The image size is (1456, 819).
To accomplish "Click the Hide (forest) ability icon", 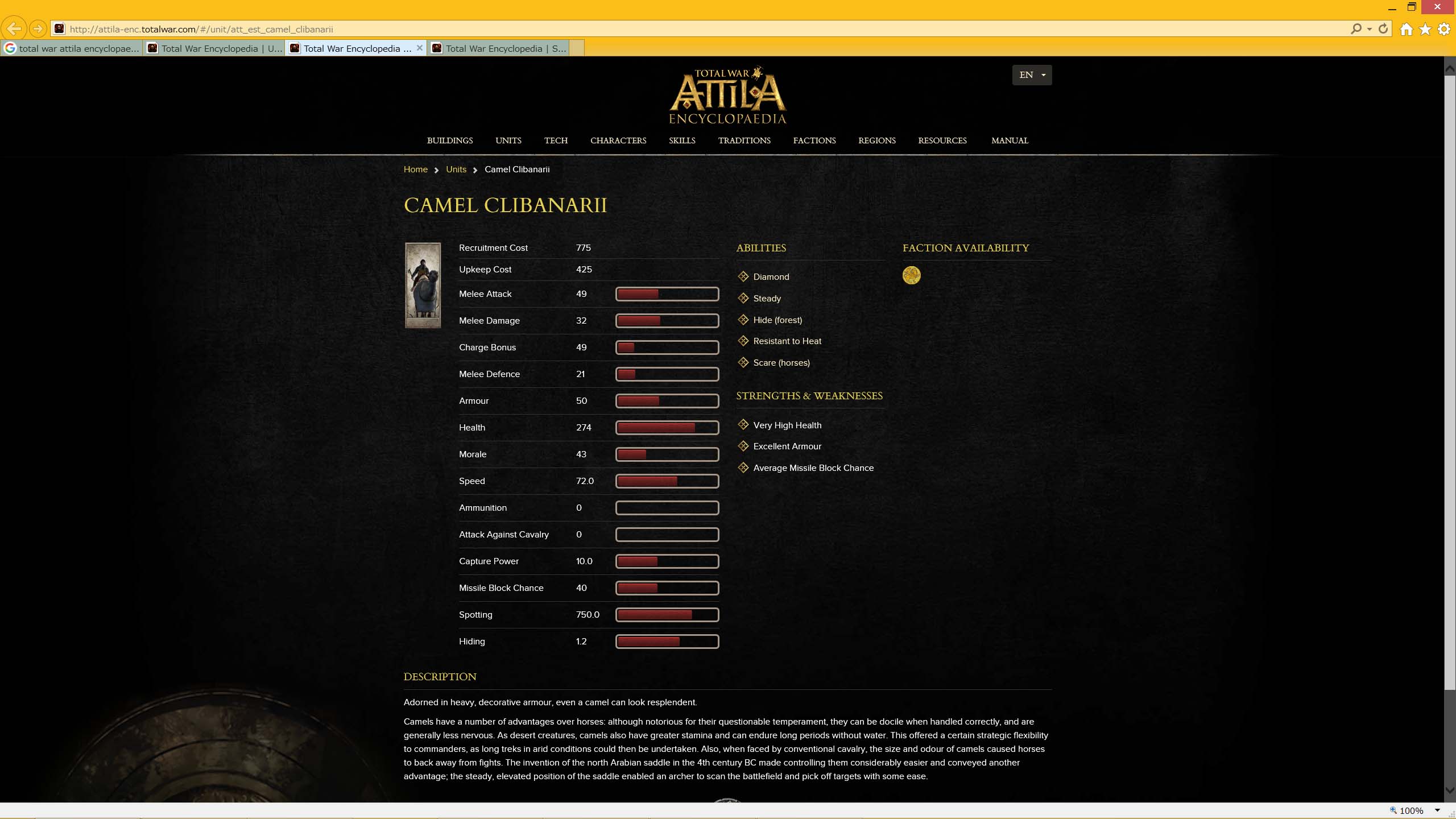I will (x=743, y=320).
